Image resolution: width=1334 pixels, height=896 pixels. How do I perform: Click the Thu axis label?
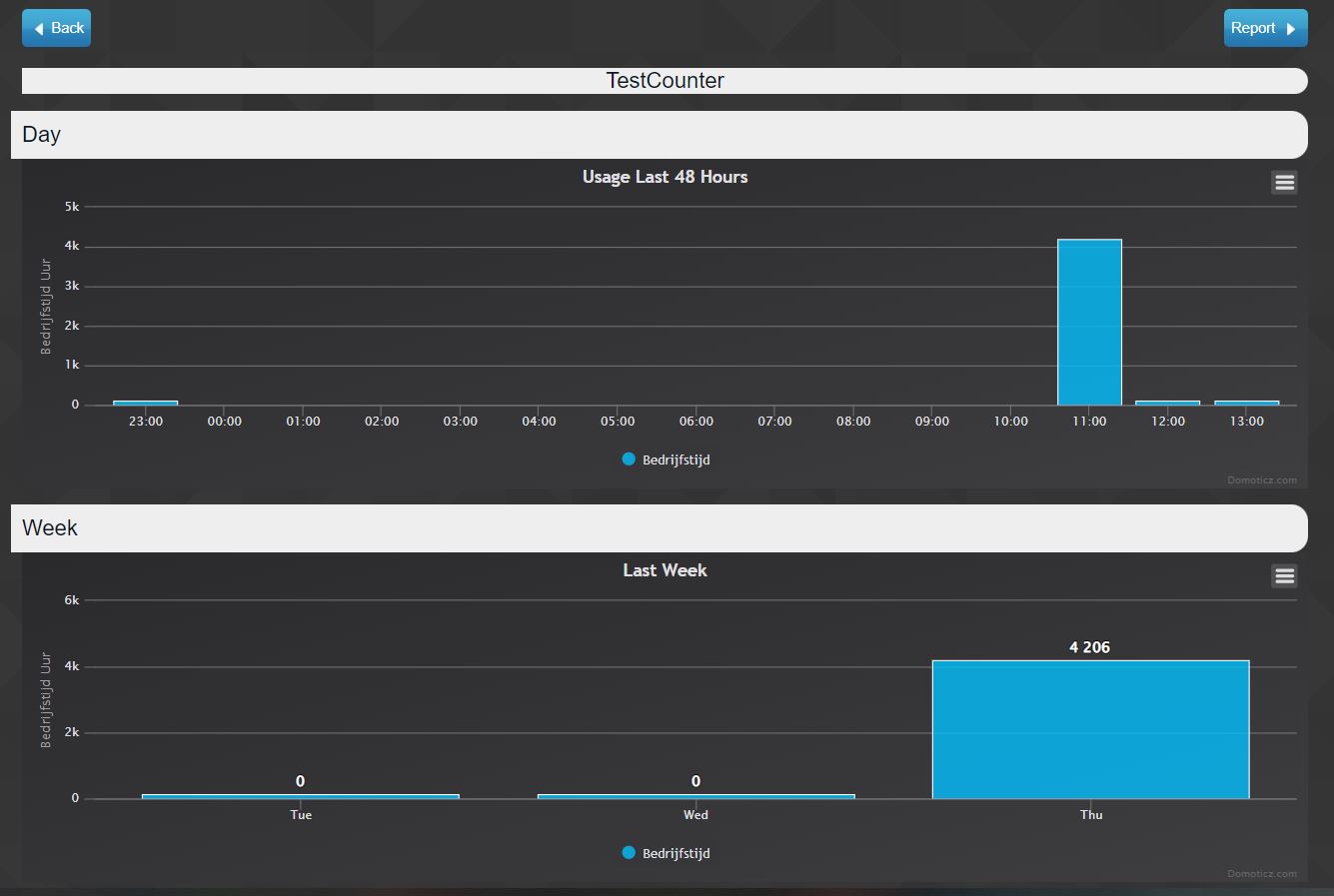tap(1091, 815)
